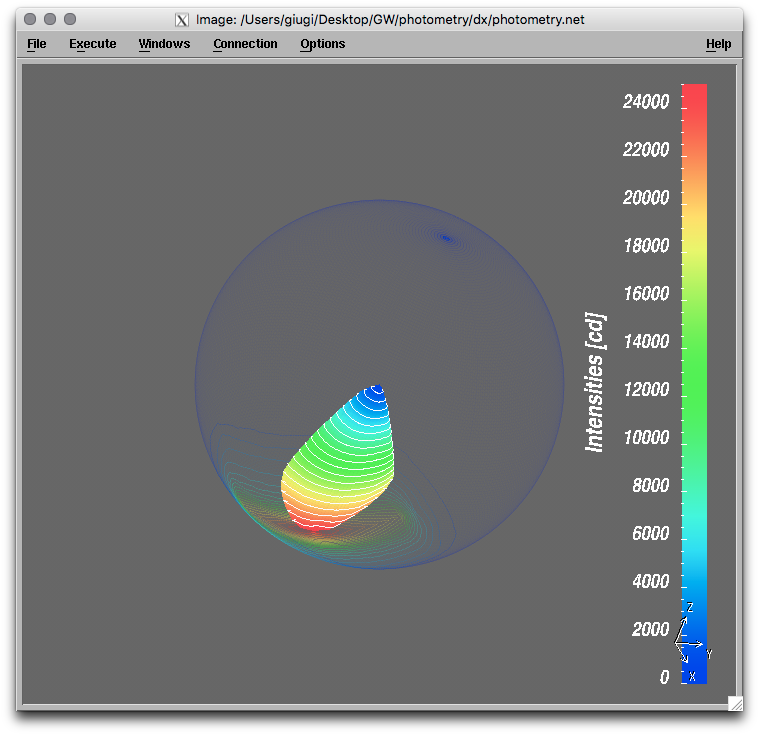Open the Help menu
The width and height of the screenshot is (759, 735).
tap(718, 44)
